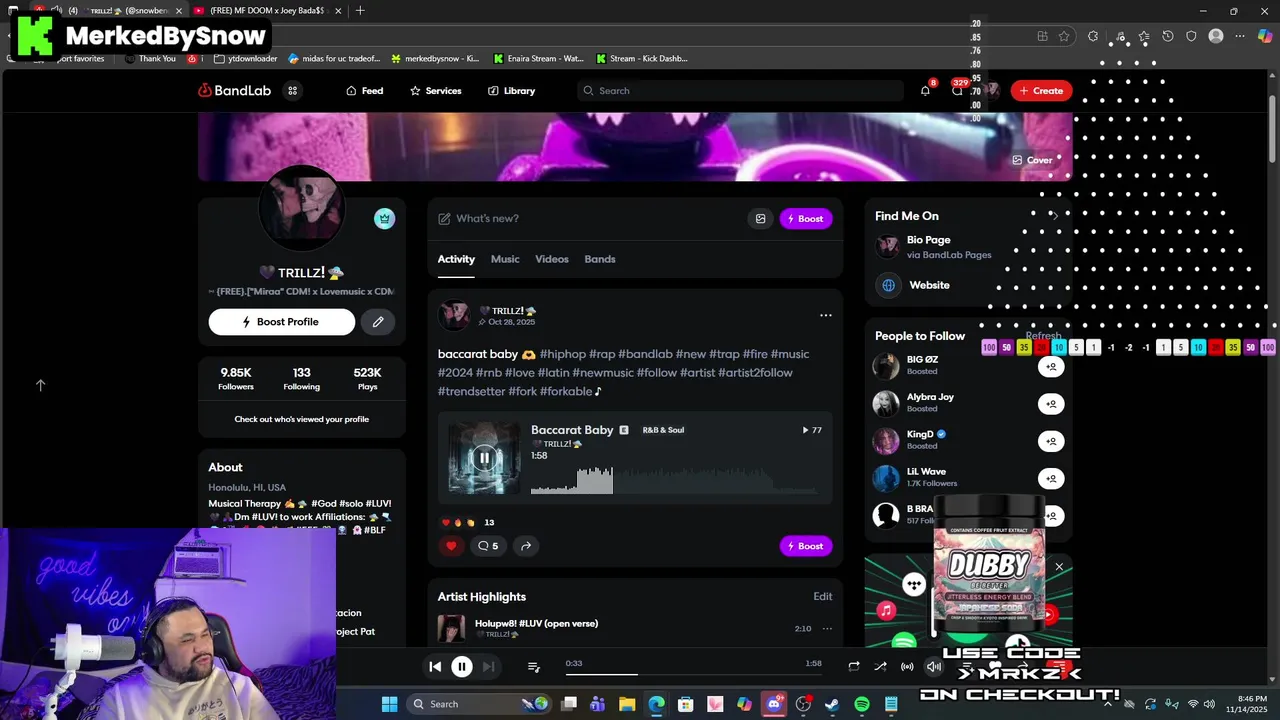Image resolution: width=1280 pixels, height=720 pixels.
Task: Open the profile avatar picture
Action: point(301,208)
